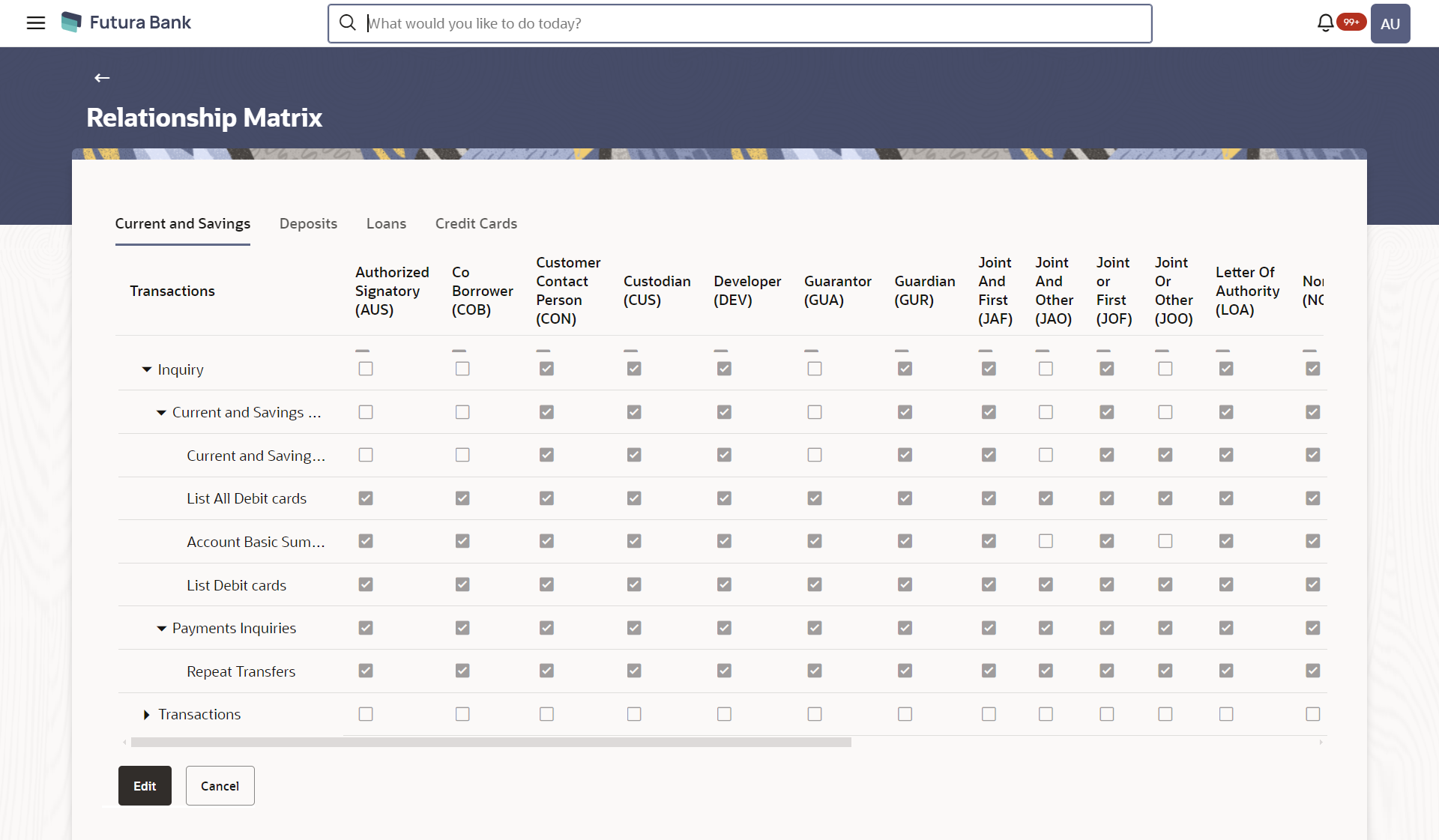The image size is (1439, 840).
Task: Toggle Inquiry checkbox for Authorized Signatory
Action: [366, 369]
